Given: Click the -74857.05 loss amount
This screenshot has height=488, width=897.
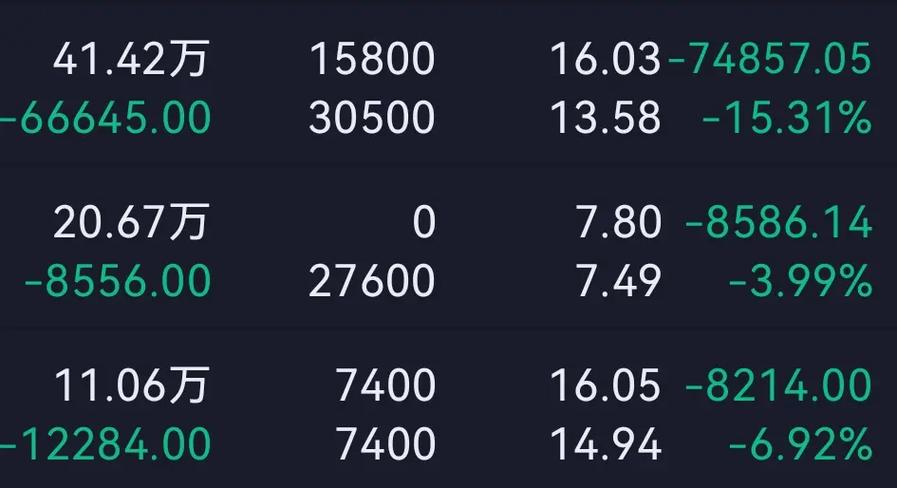Looking at the screenshot, I should [x=769, y=59].
